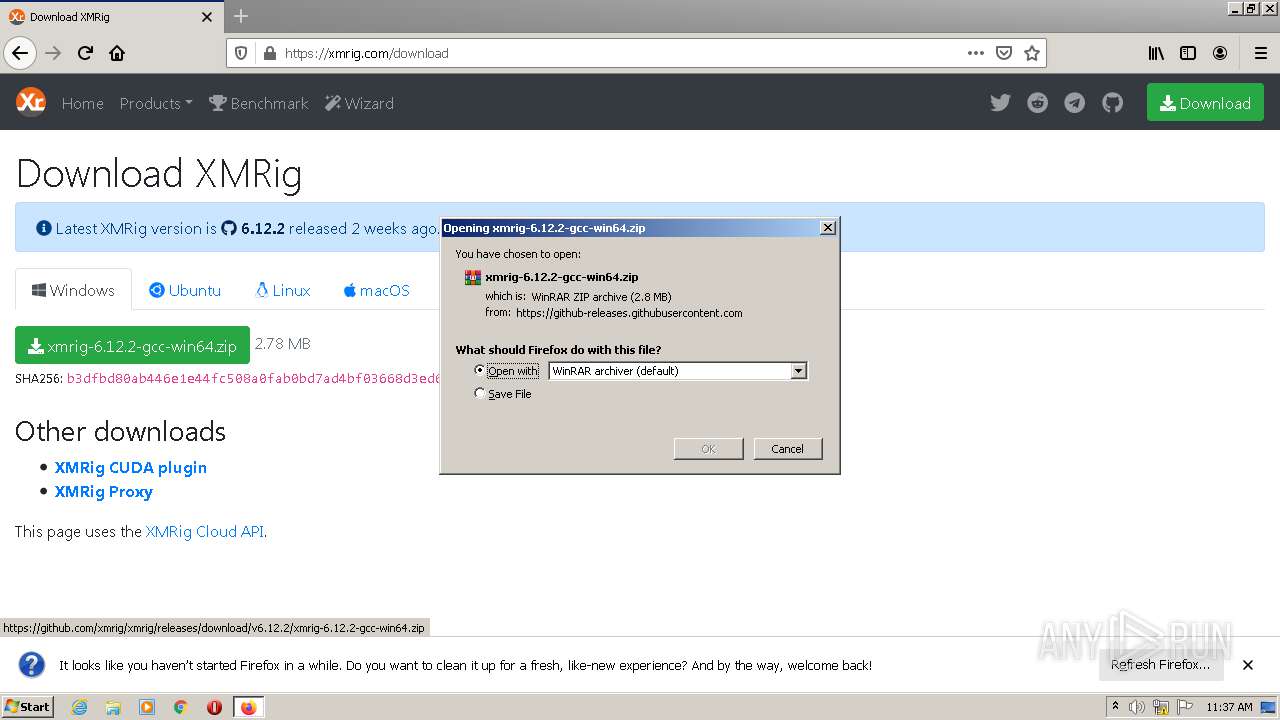Viewport: 1280px width, 720px height.
Task: Launch Chrome from the taskbar
Action: pos(181,707)
